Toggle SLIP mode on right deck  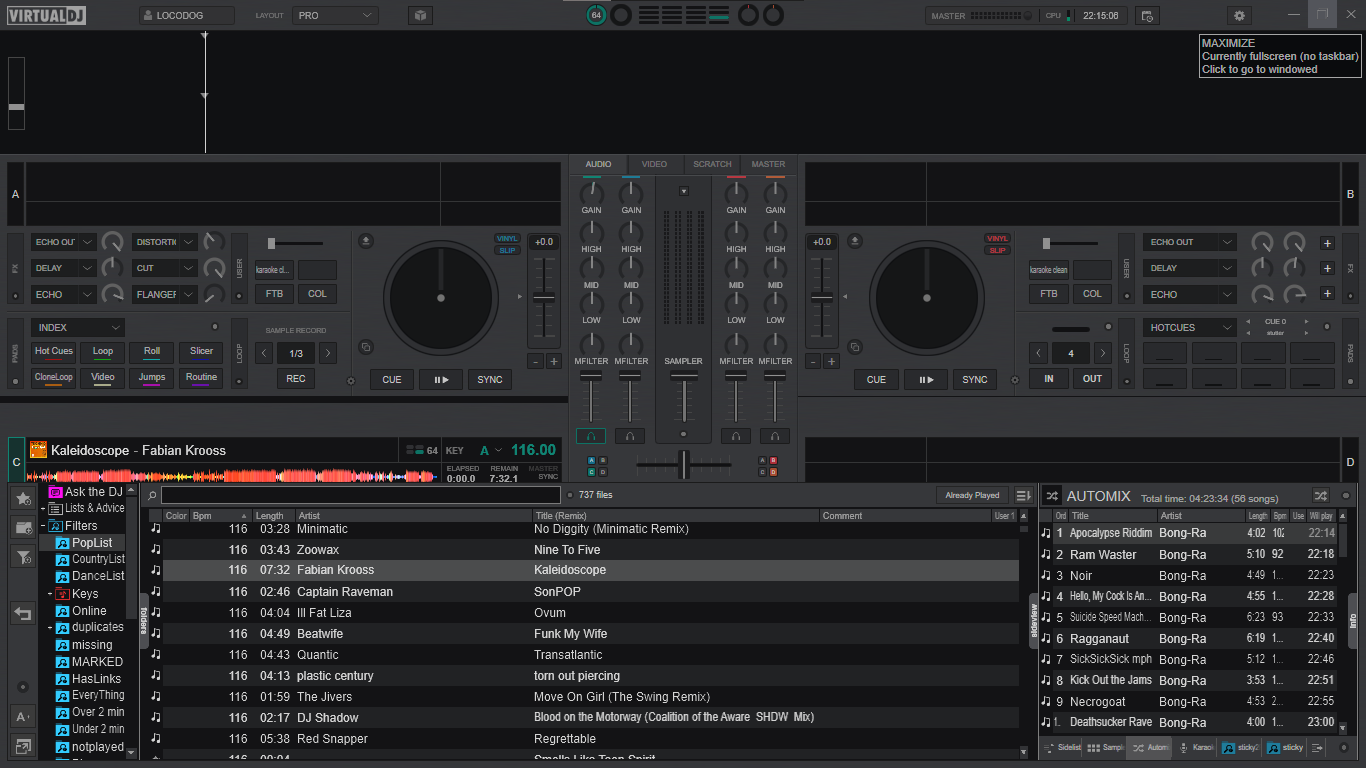click(997, 250)
